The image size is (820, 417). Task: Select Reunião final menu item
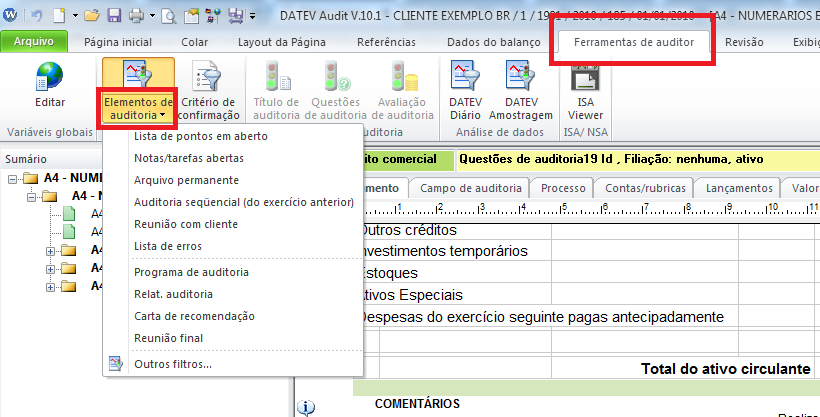click(x=233, y=338)
